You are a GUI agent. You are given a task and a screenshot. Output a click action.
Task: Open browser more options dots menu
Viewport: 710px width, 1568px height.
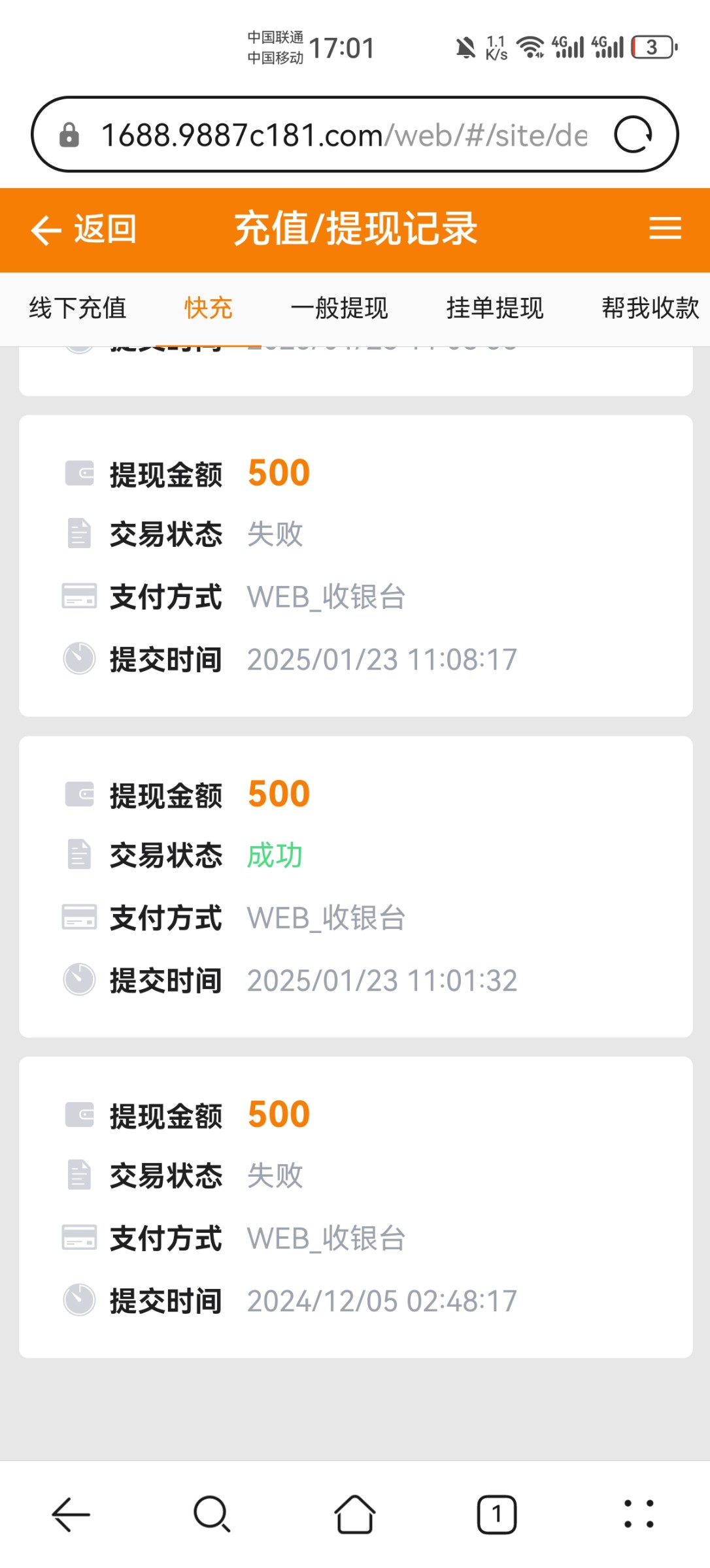pos(638,1514)
